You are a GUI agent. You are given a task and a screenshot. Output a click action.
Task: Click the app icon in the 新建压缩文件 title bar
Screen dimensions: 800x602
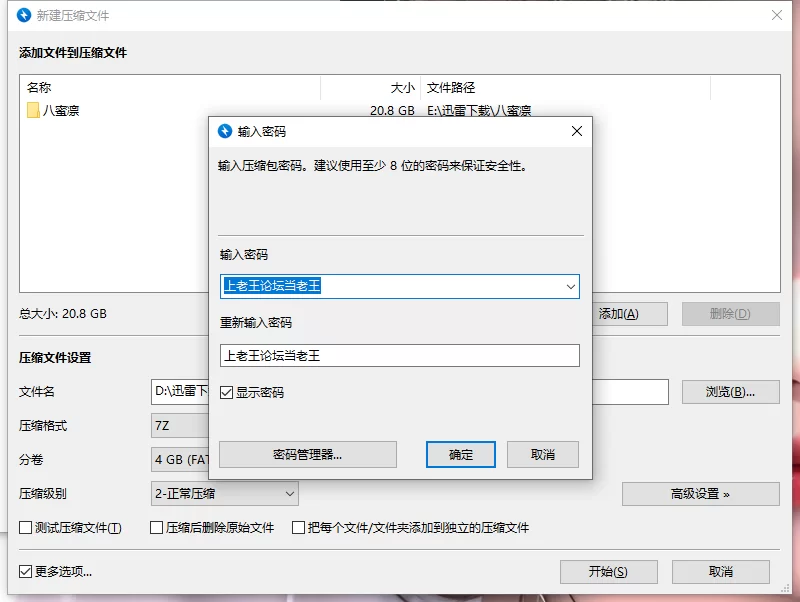tap(24, 15)
